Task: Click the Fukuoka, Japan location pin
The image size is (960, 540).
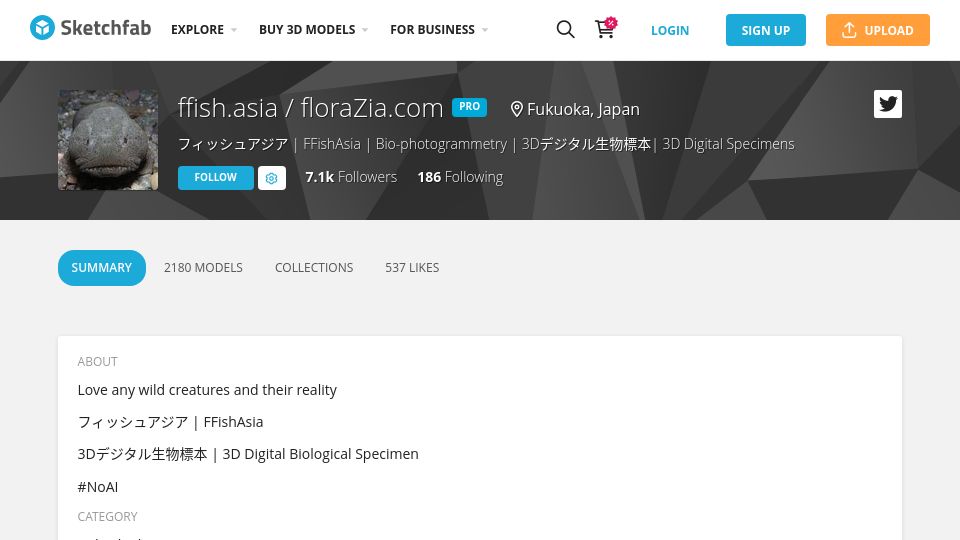Action: click(x=517, y=110)
